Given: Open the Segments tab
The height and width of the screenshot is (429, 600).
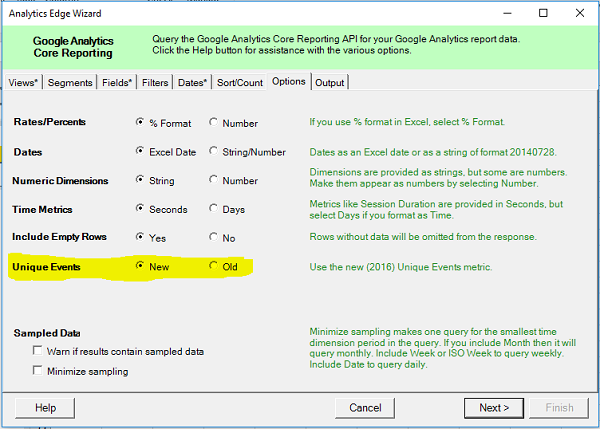Looking at the screenshot, I should point(70,82).
